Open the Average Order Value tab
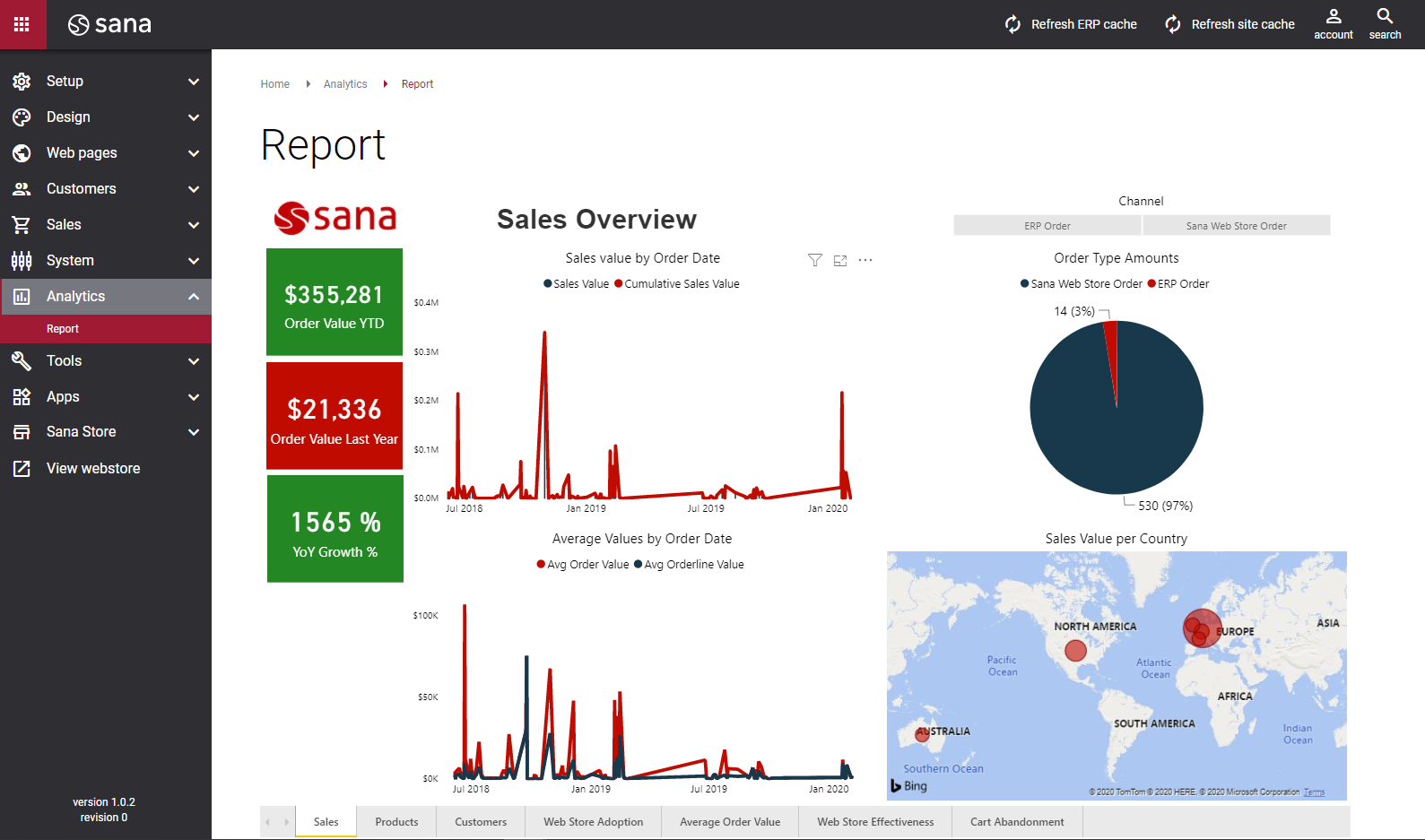1425x840 pixels. [730, 822]
